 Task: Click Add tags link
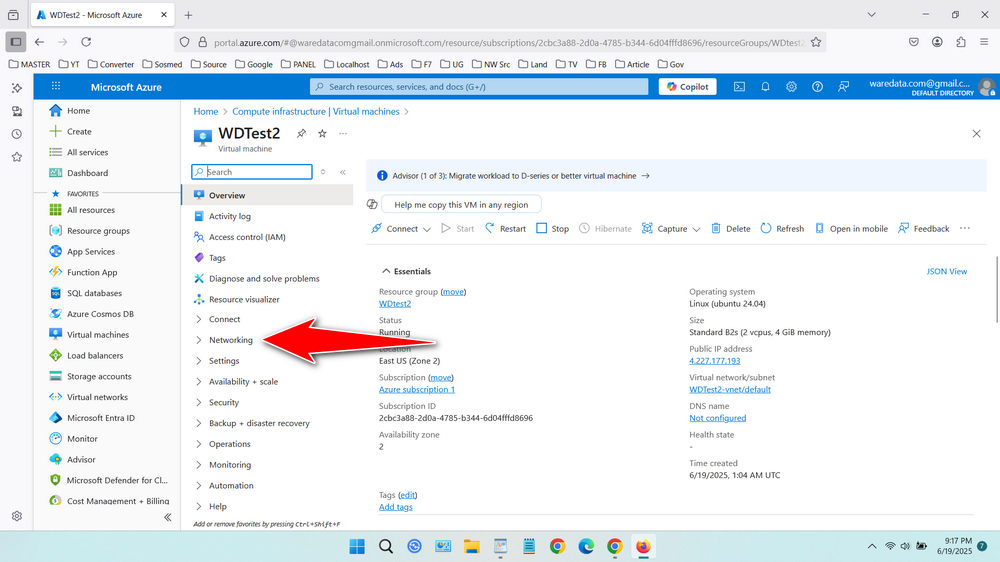click(395, 507)
